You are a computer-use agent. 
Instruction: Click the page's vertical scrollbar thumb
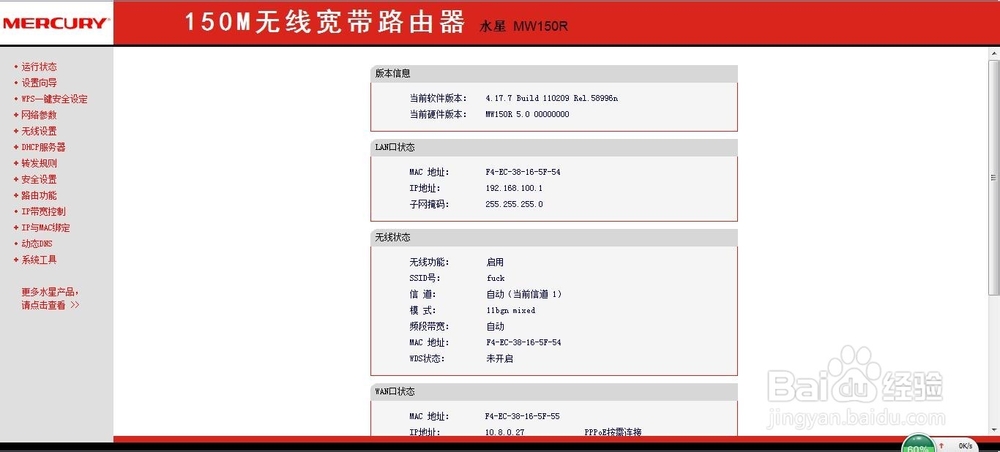click(994, 177)
